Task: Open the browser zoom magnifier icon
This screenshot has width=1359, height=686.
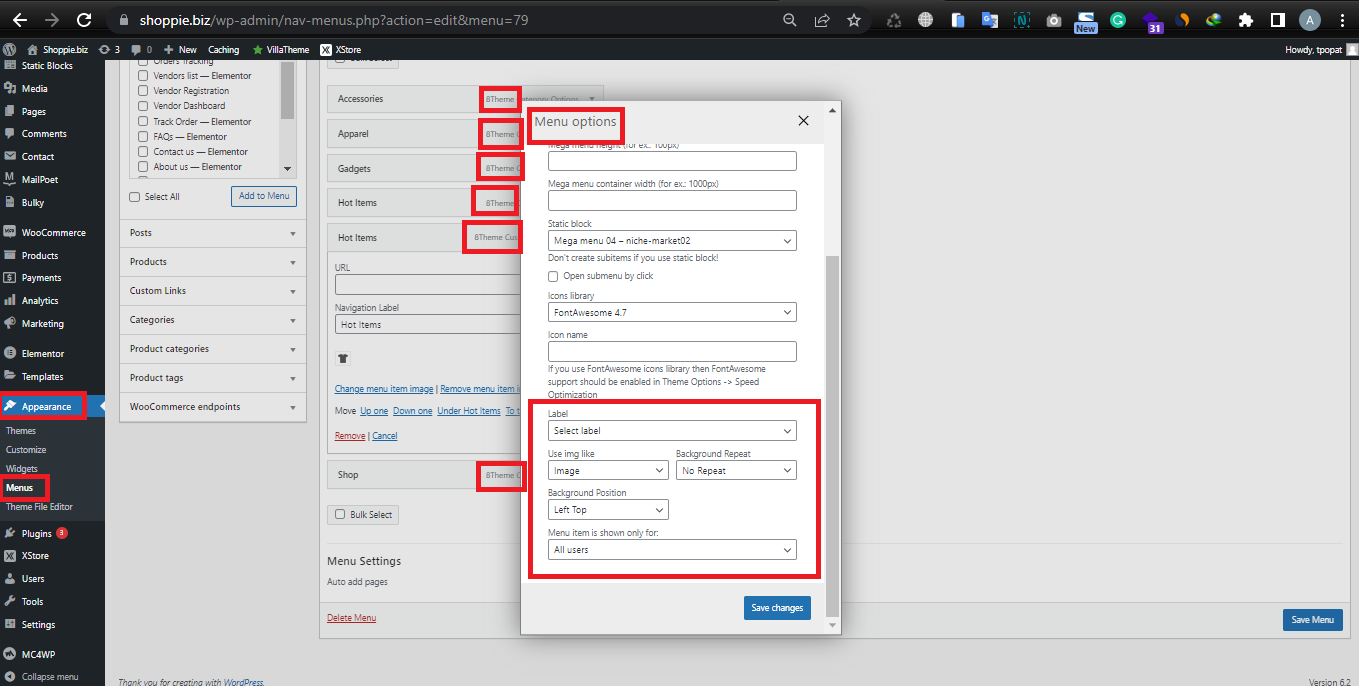Action: click(x=790, y=20)
